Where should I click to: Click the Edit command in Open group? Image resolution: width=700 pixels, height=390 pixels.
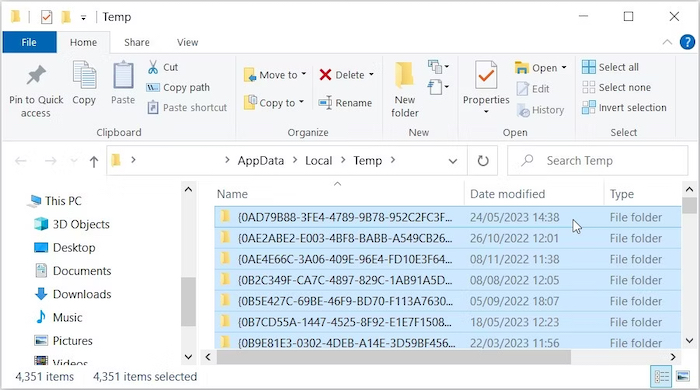533,89
